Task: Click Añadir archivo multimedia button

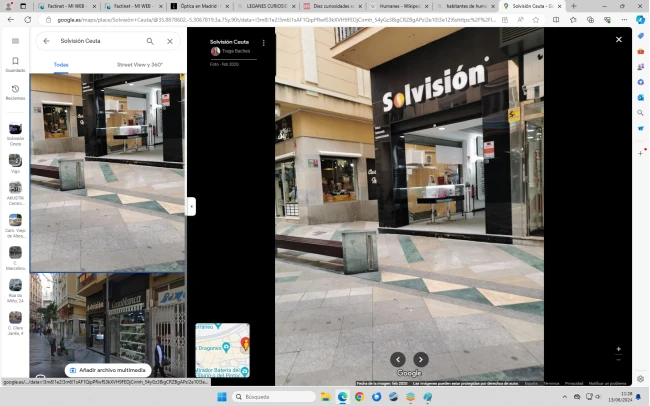Action: (x=108, y=370)
